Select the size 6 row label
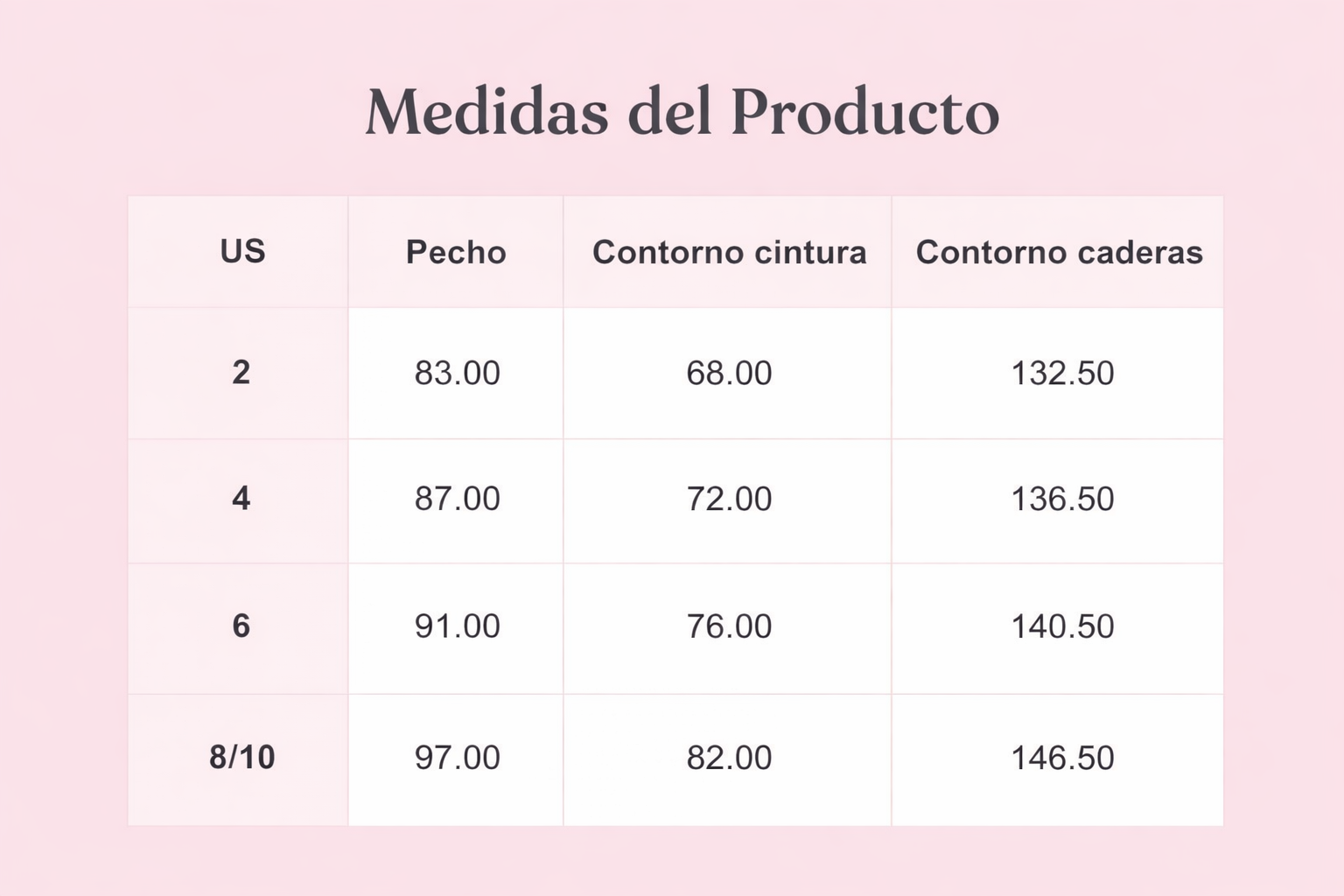The height and width of the screenshot is (896, 1344). [x=241, y=626]
